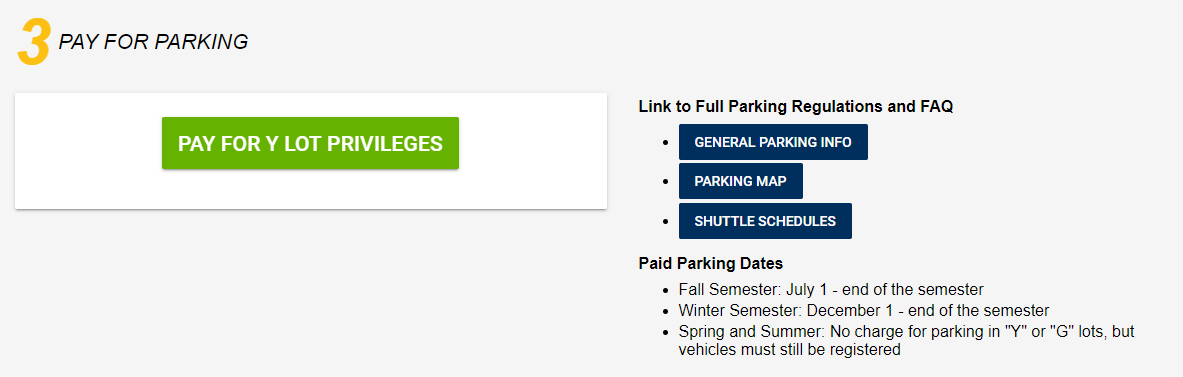Click the vehicles must still be registered text
1183x377 pixels.
(789, 350)
